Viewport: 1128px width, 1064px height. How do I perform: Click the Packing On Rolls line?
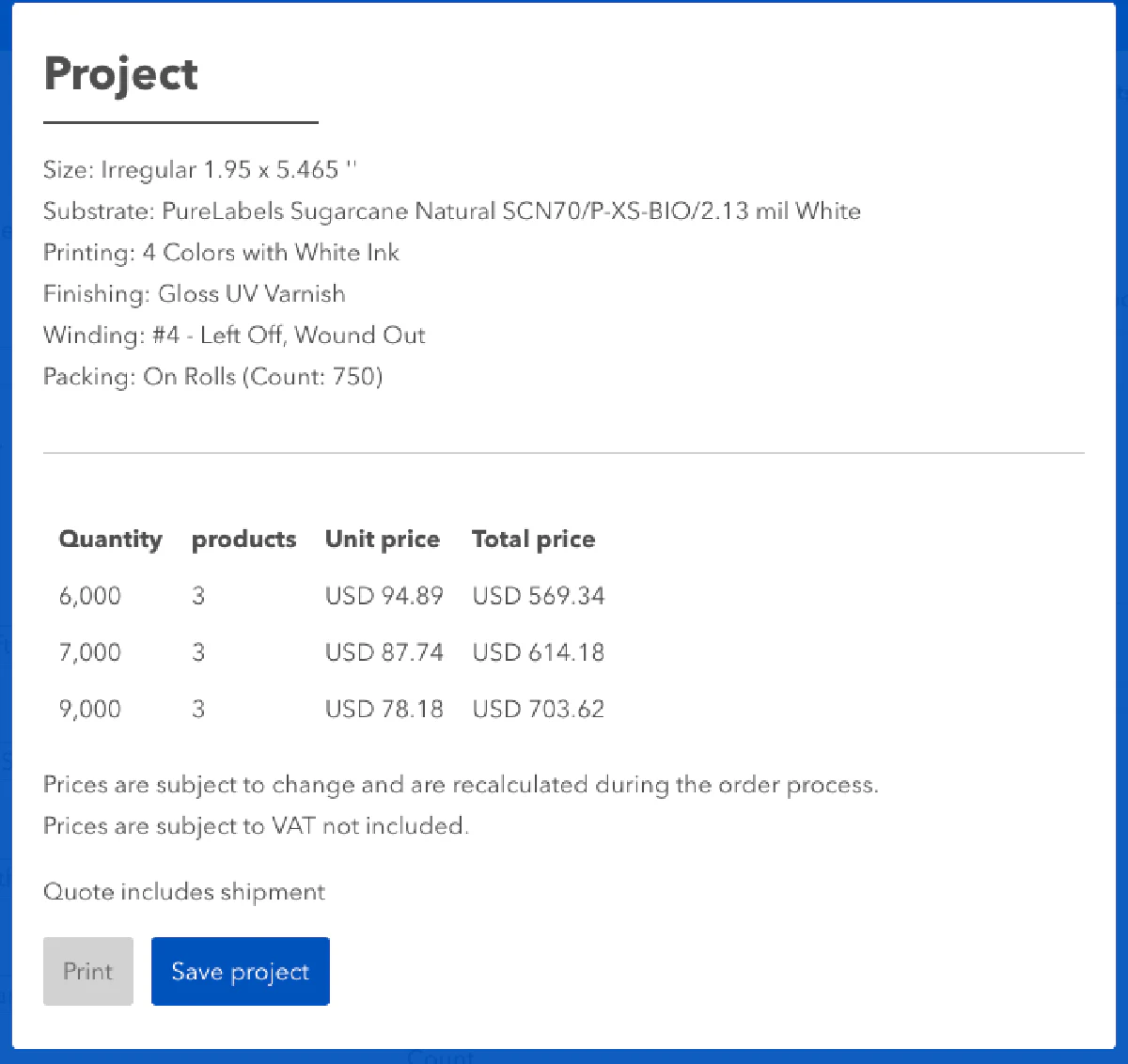212,377
